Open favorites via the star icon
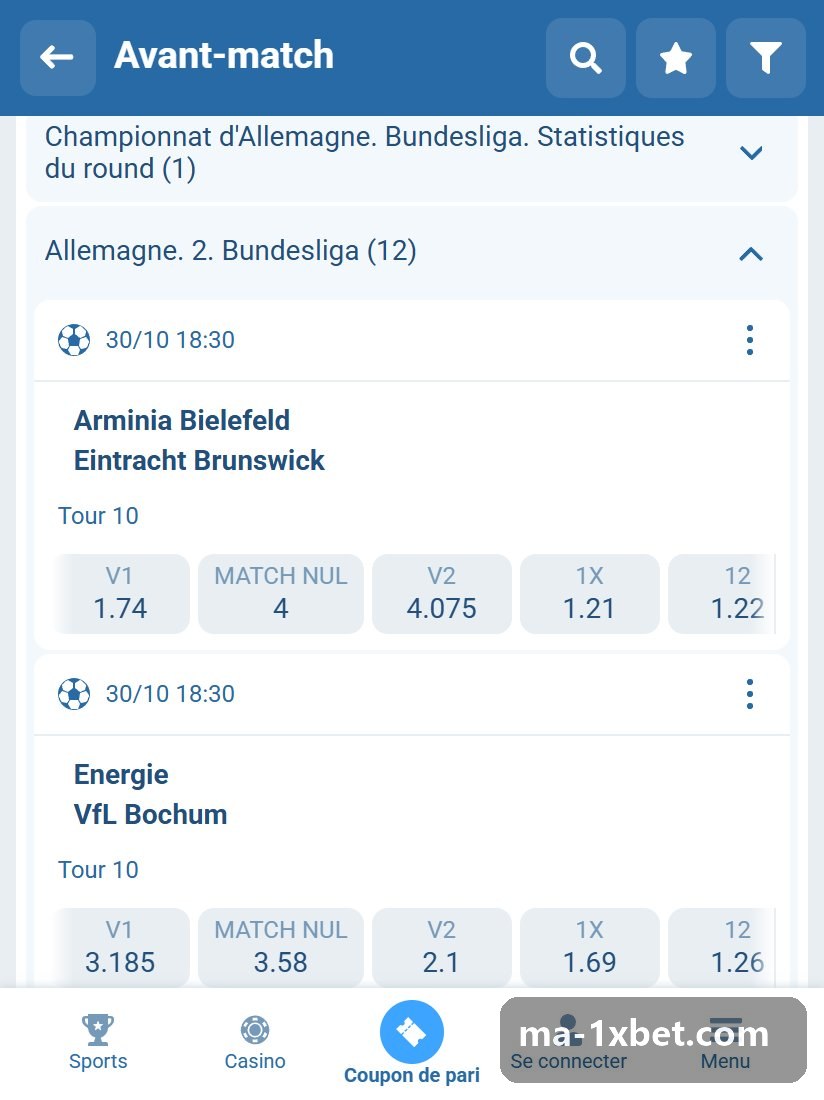This screenshot has width=824, height=1100. point(675,58)
